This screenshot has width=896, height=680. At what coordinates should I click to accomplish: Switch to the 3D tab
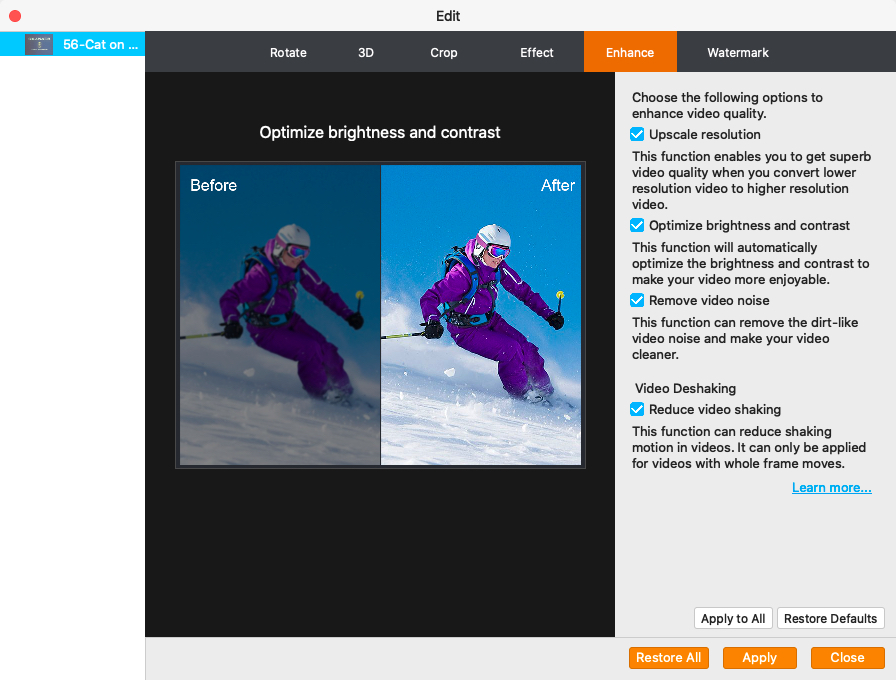(x=366, y=53)
